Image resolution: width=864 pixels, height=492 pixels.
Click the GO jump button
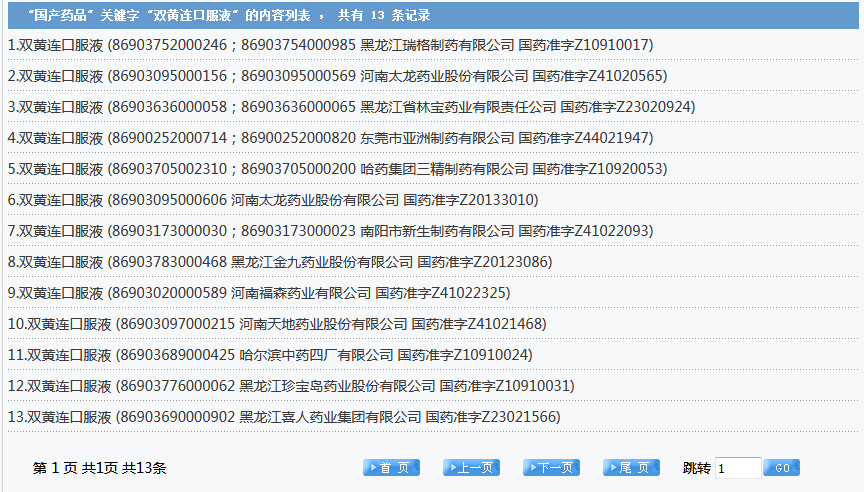coord(782,468)
